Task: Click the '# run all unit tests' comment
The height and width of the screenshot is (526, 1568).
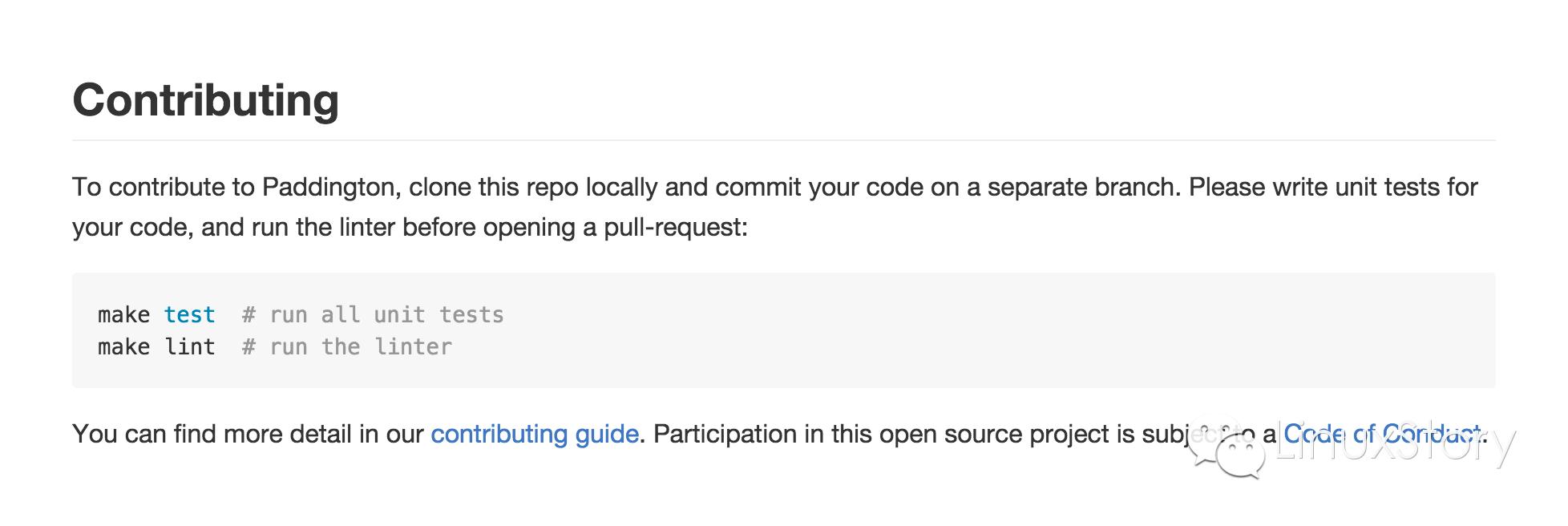Action: click(x=373, y=314)
